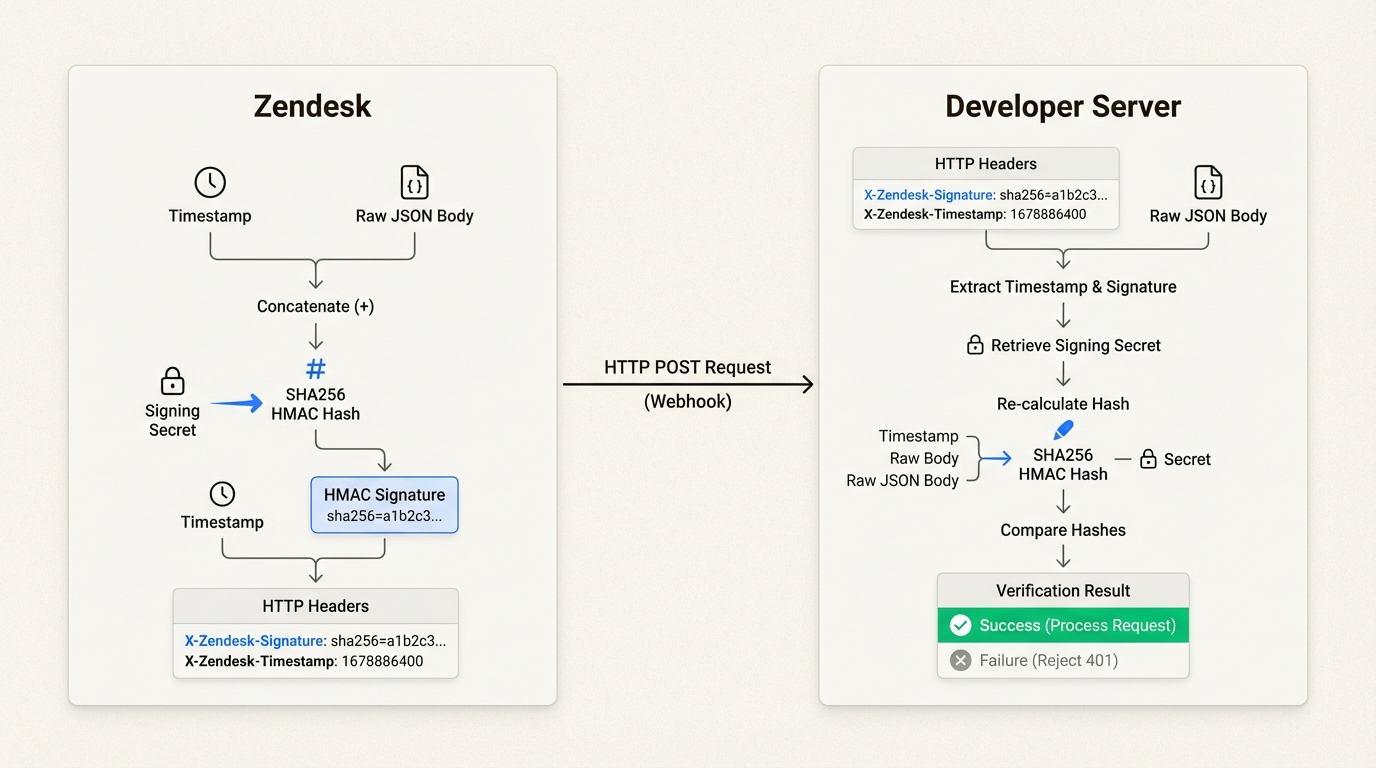
Task: Click the Retrieve Signing Secret lock icon
Action: click(975, 344)
